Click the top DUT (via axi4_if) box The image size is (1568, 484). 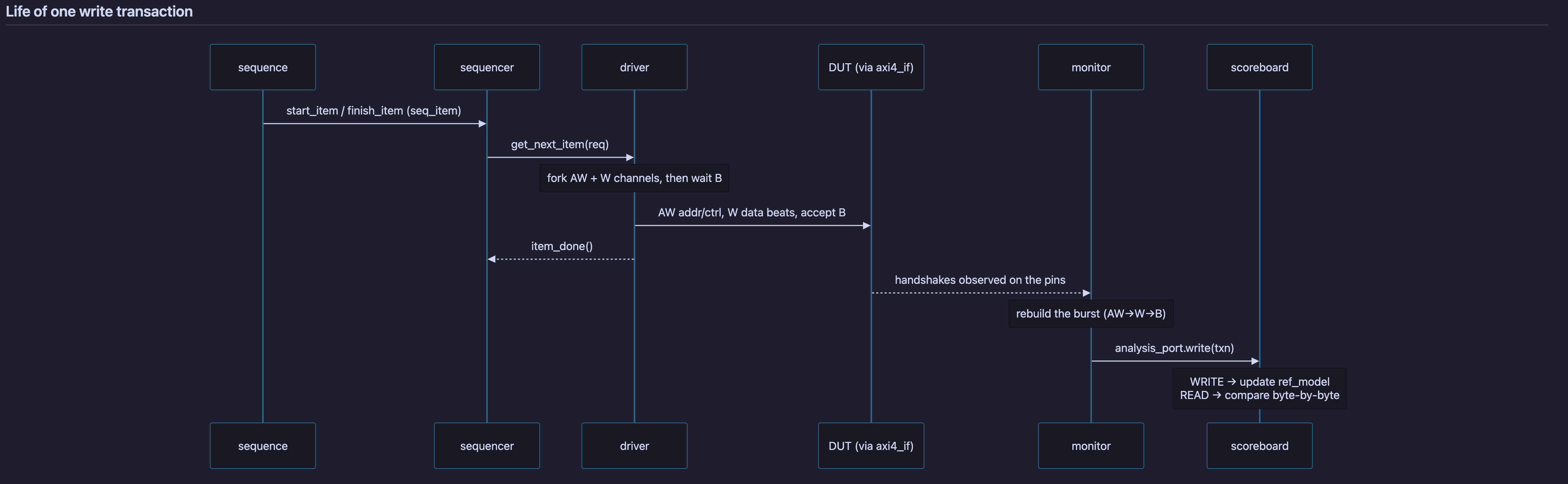click(x=871, y=67)
